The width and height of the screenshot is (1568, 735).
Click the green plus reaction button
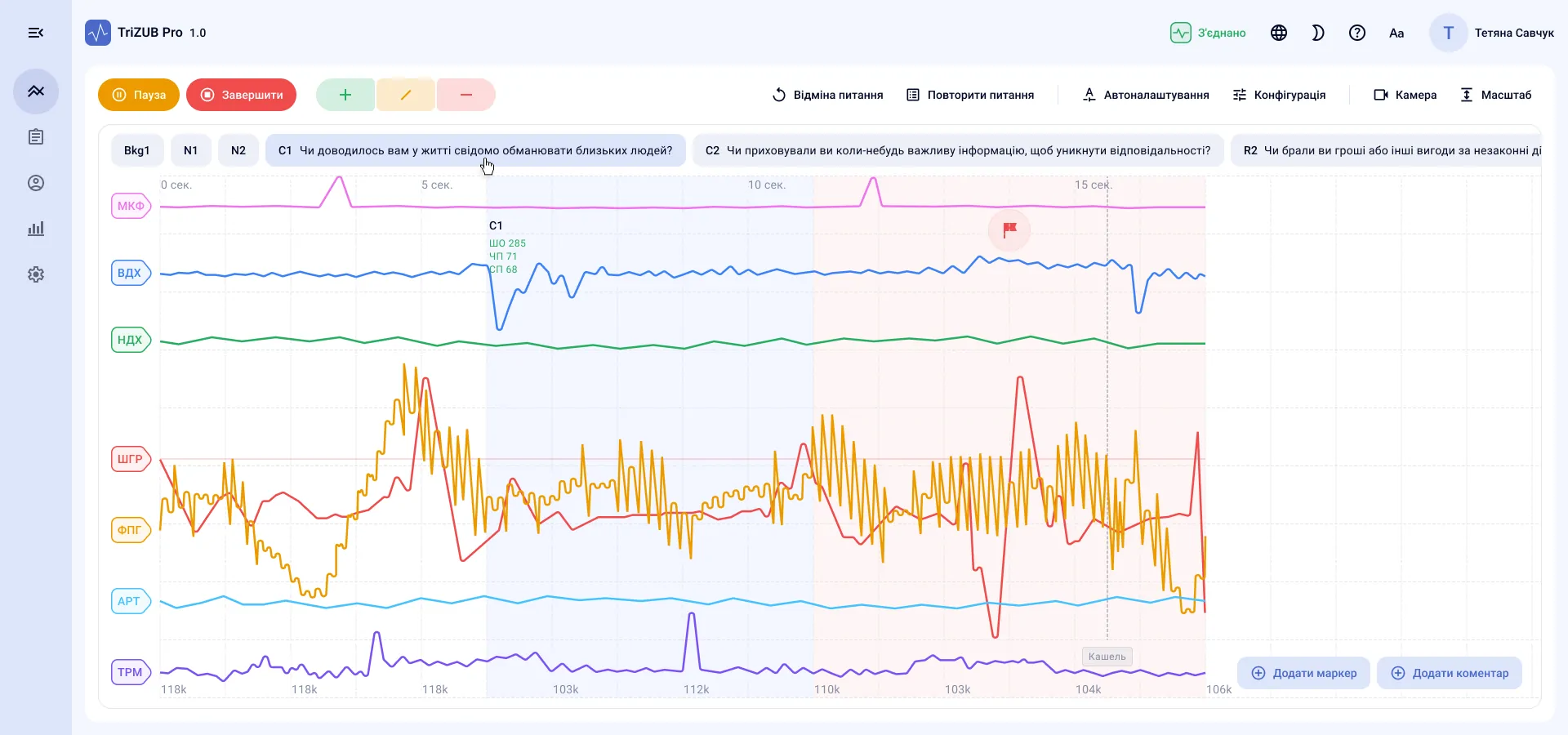345,95
